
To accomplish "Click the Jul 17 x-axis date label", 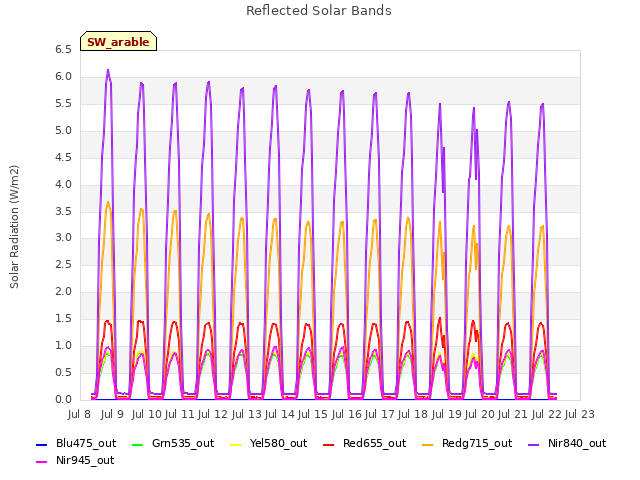I will click(379, 414).
